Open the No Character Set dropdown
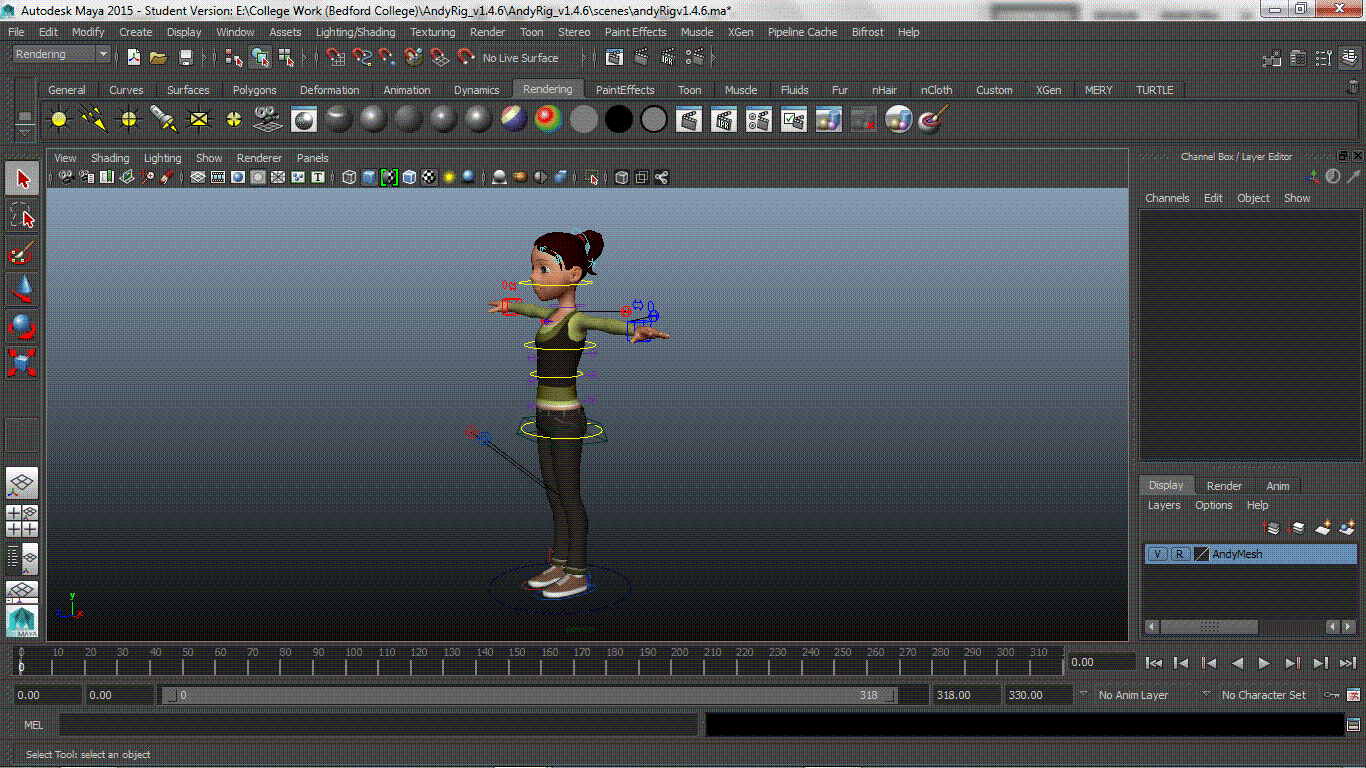 point(1264,694)
